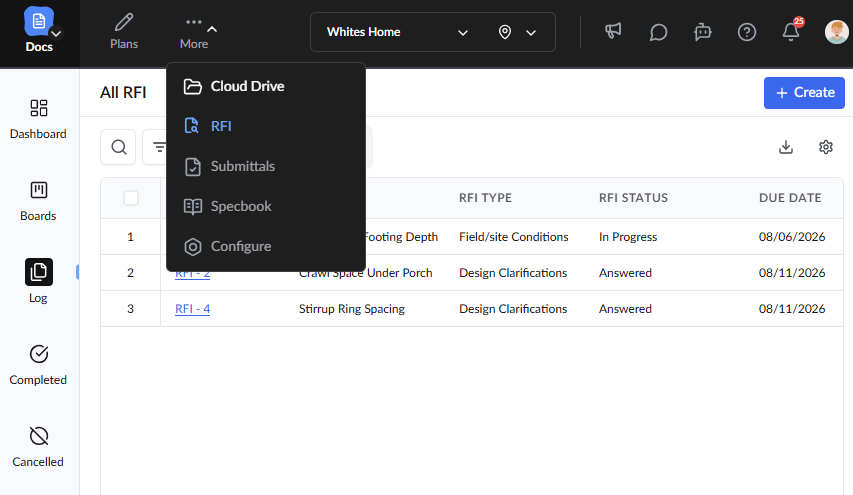Viewport: 853px width, 495px height.
Task: Go to Dashboard in the sidebar
Action: point(38,119)
